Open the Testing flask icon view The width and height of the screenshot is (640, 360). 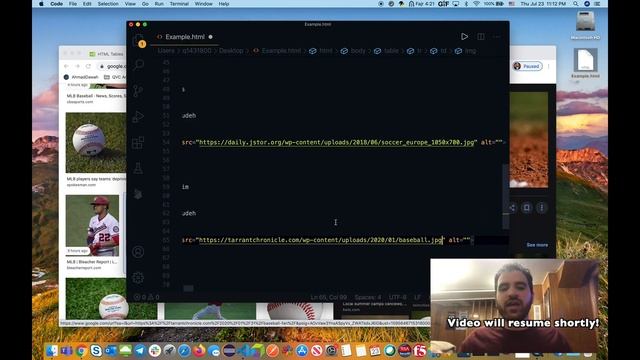[x=138, y=168]
